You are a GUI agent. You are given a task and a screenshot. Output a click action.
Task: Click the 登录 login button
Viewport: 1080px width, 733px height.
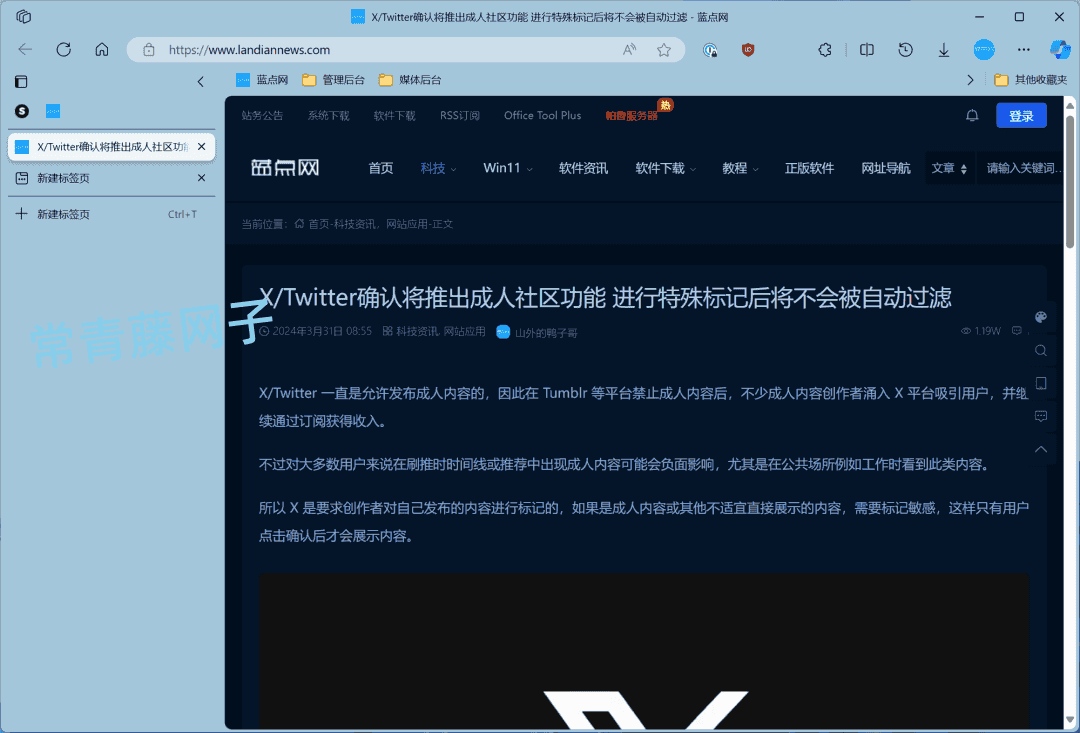[1021, 116]
